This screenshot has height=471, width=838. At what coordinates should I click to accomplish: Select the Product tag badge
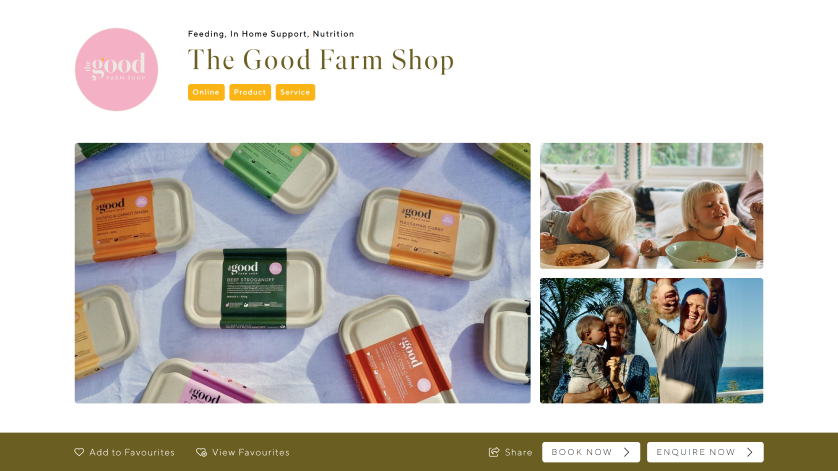pos(250,92)
